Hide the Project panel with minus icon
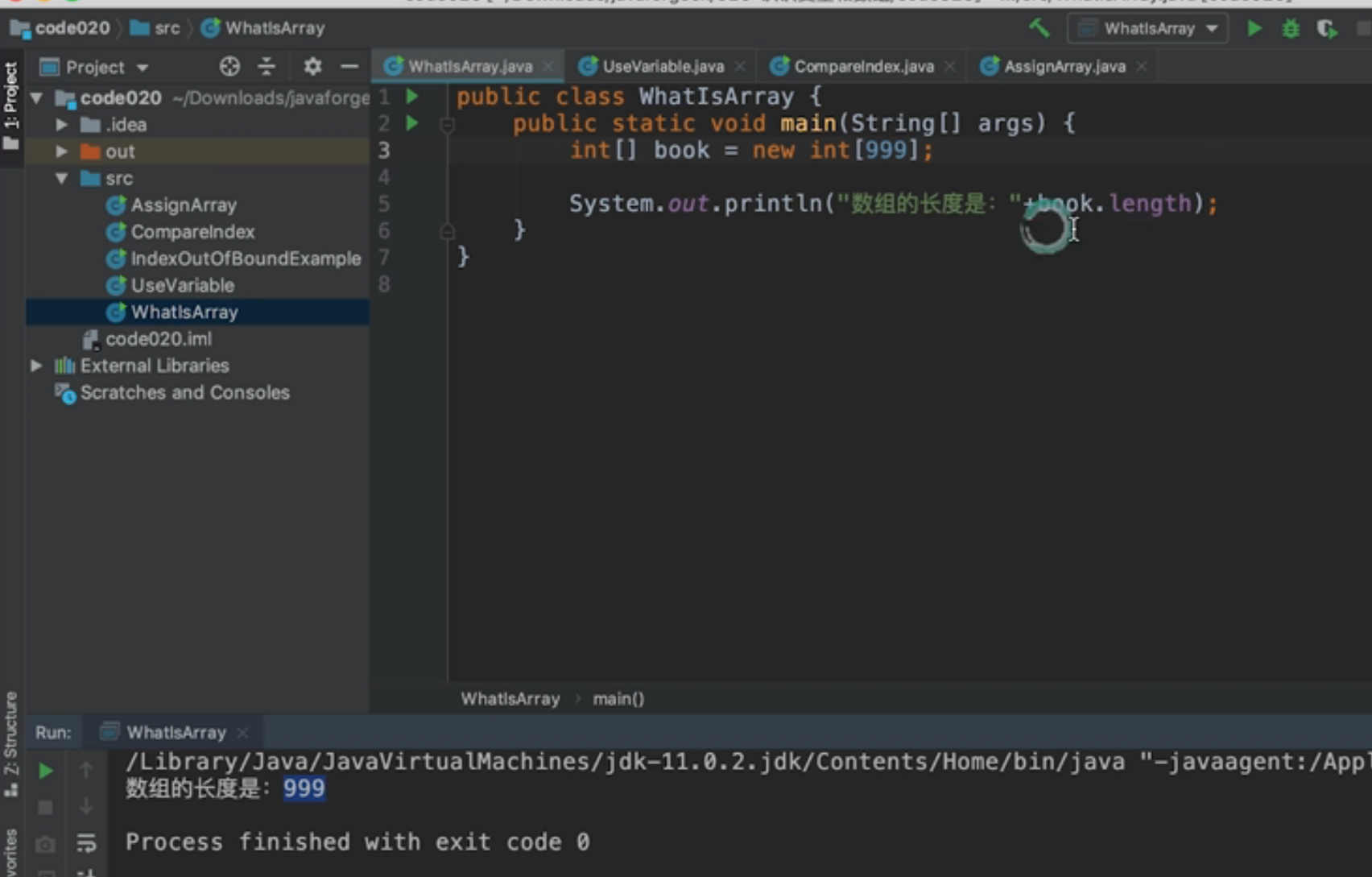The height and width of the screenshot is (877, 1372). tap(349, 66)
